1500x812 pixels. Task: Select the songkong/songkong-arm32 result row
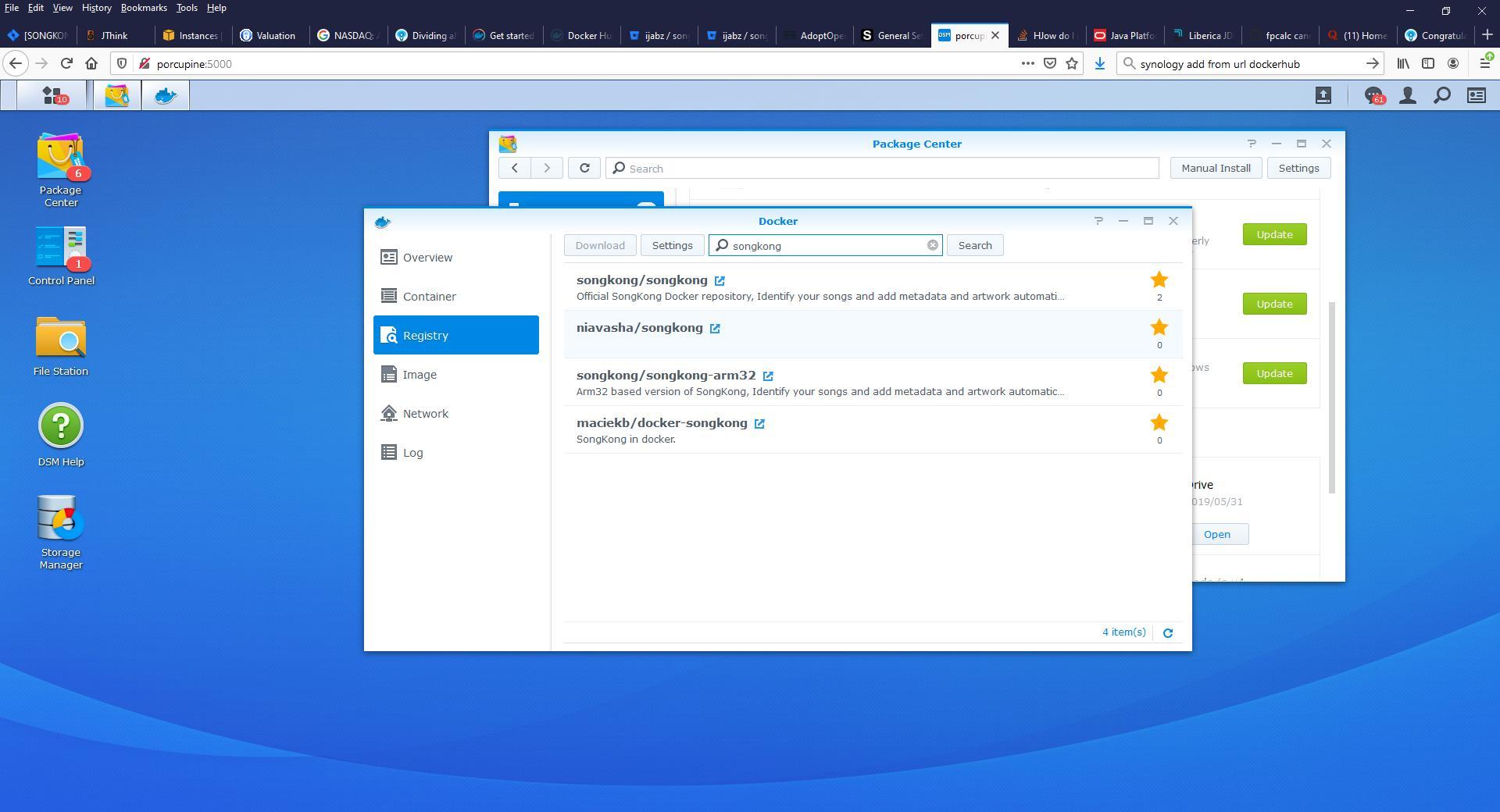pyautogui.click(x=859, y=383)
